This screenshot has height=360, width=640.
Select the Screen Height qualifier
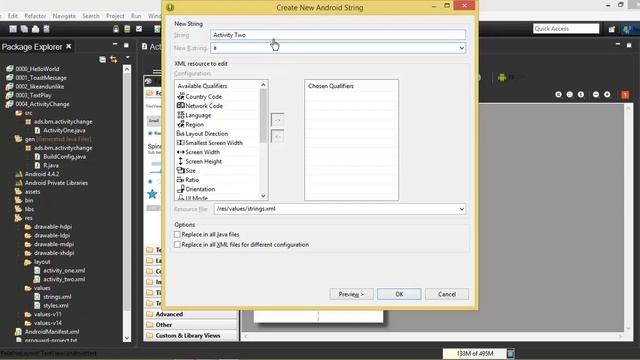[x=200, y=161]
